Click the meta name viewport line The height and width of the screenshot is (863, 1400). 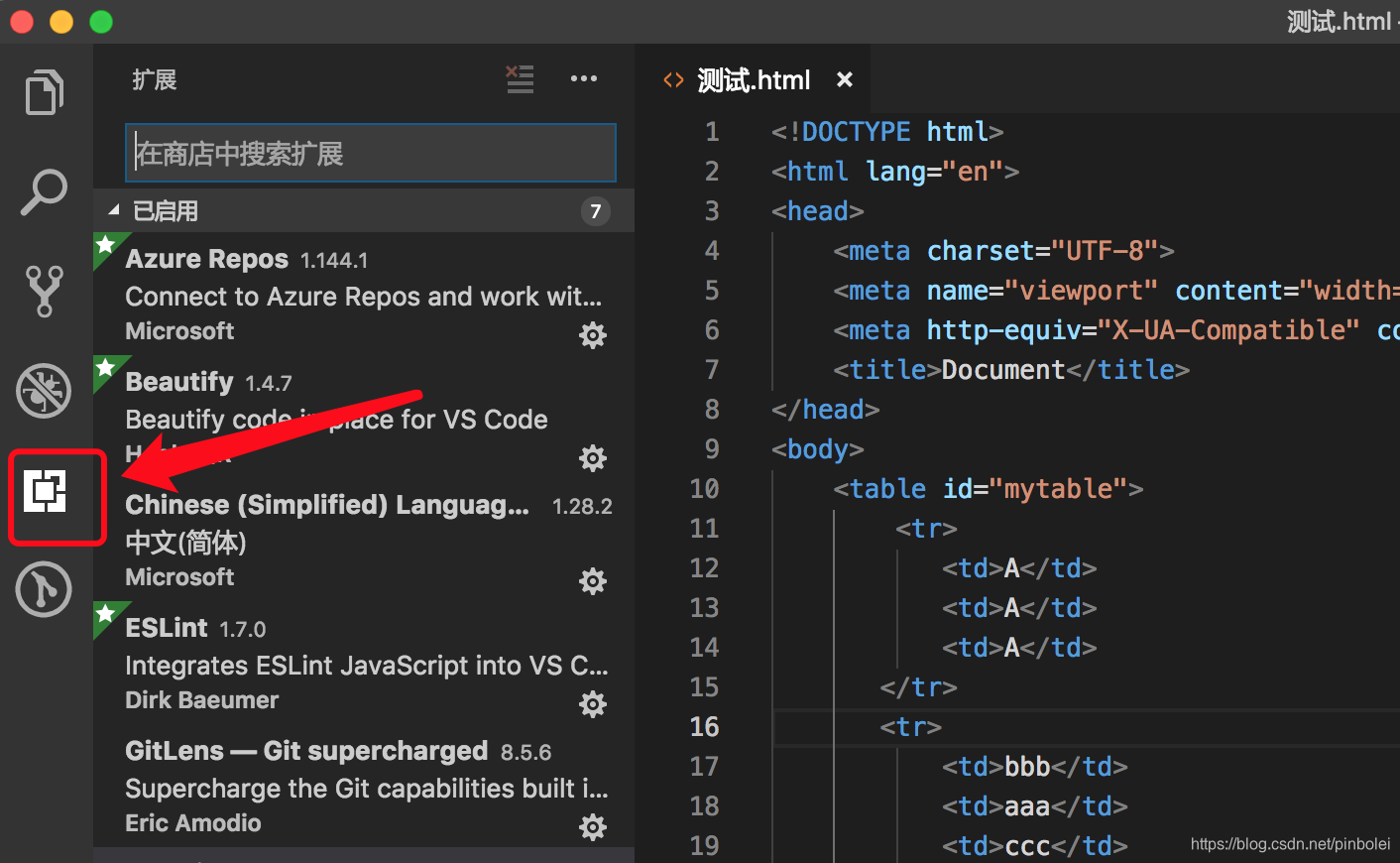point(1116,290)
